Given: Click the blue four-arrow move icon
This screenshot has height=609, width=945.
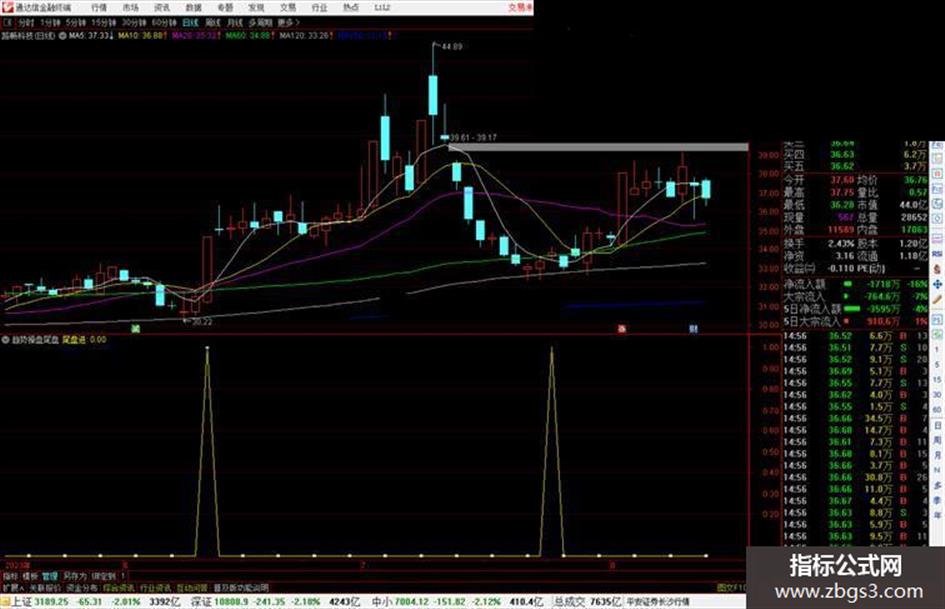Looking at the screenshot, I should pos(937,284).
